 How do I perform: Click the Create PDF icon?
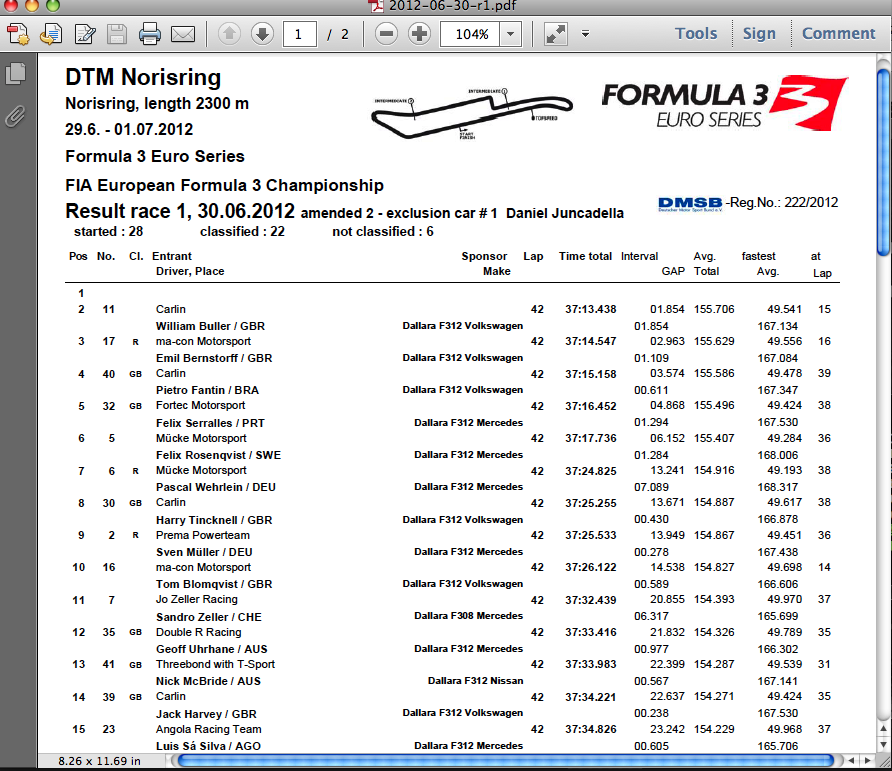tap(19, 34)
